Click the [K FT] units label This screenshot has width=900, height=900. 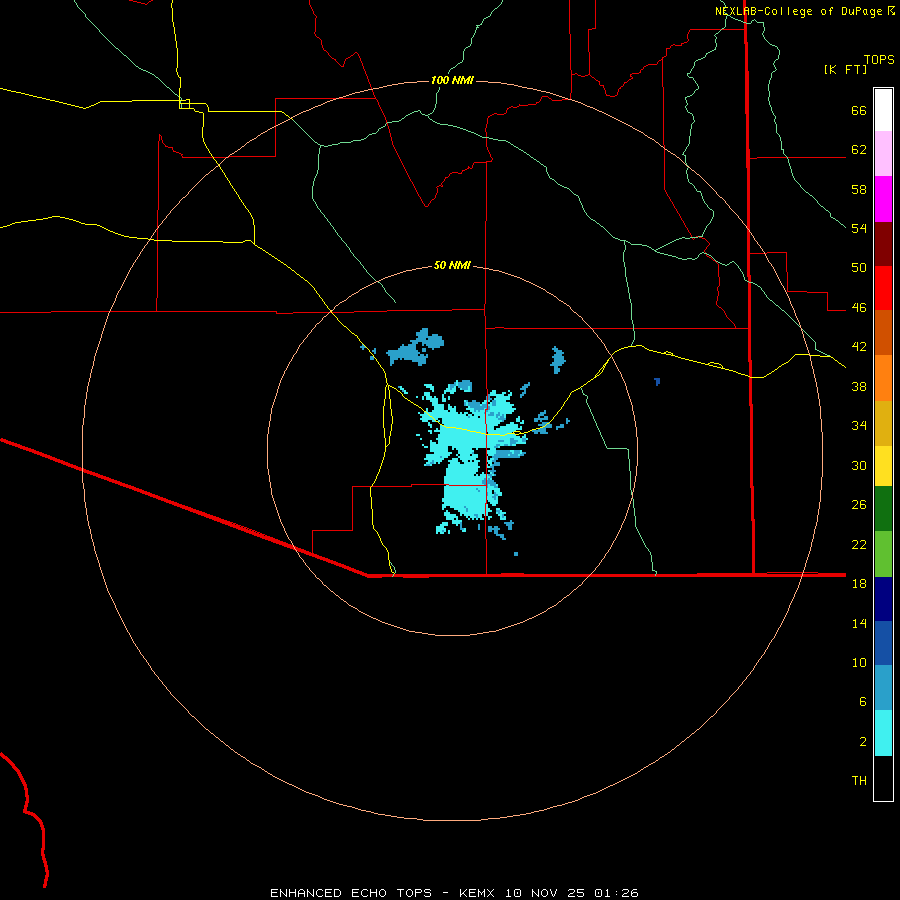click(x=845, y=69)
